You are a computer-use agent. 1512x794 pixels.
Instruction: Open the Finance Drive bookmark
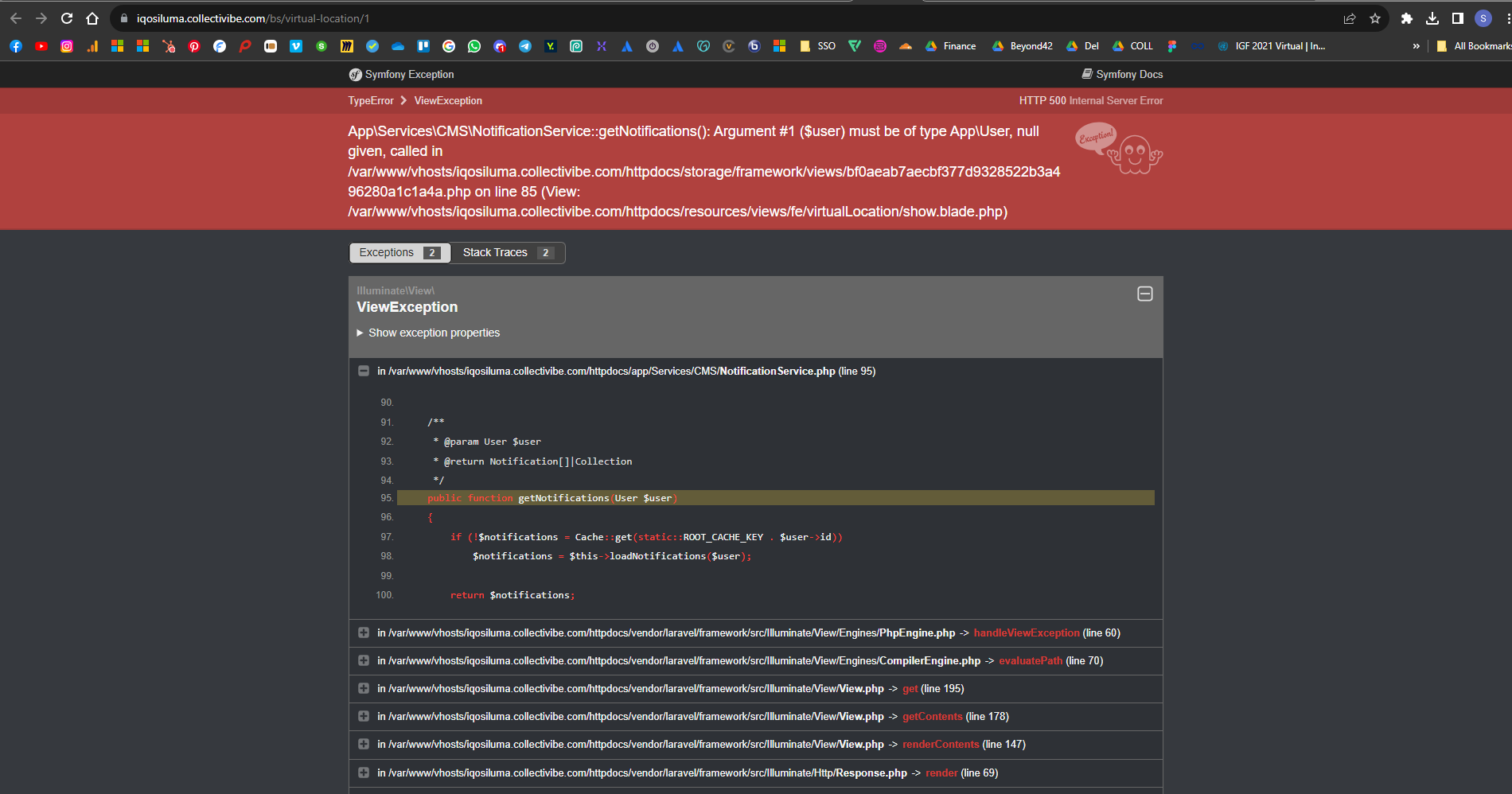[x=951, y=46]
